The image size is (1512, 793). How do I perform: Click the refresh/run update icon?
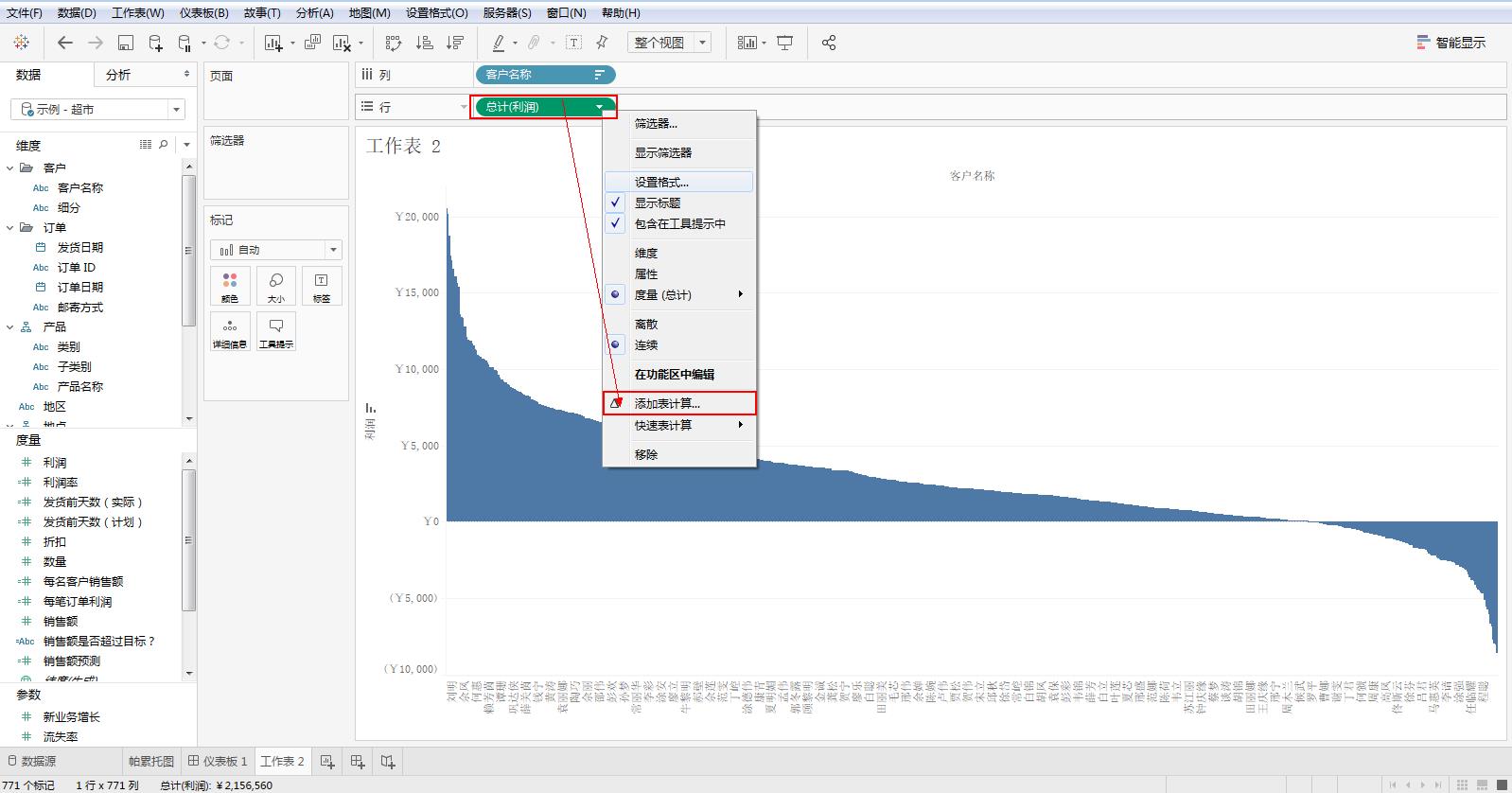pyautogui.click(x=221, y=43)
